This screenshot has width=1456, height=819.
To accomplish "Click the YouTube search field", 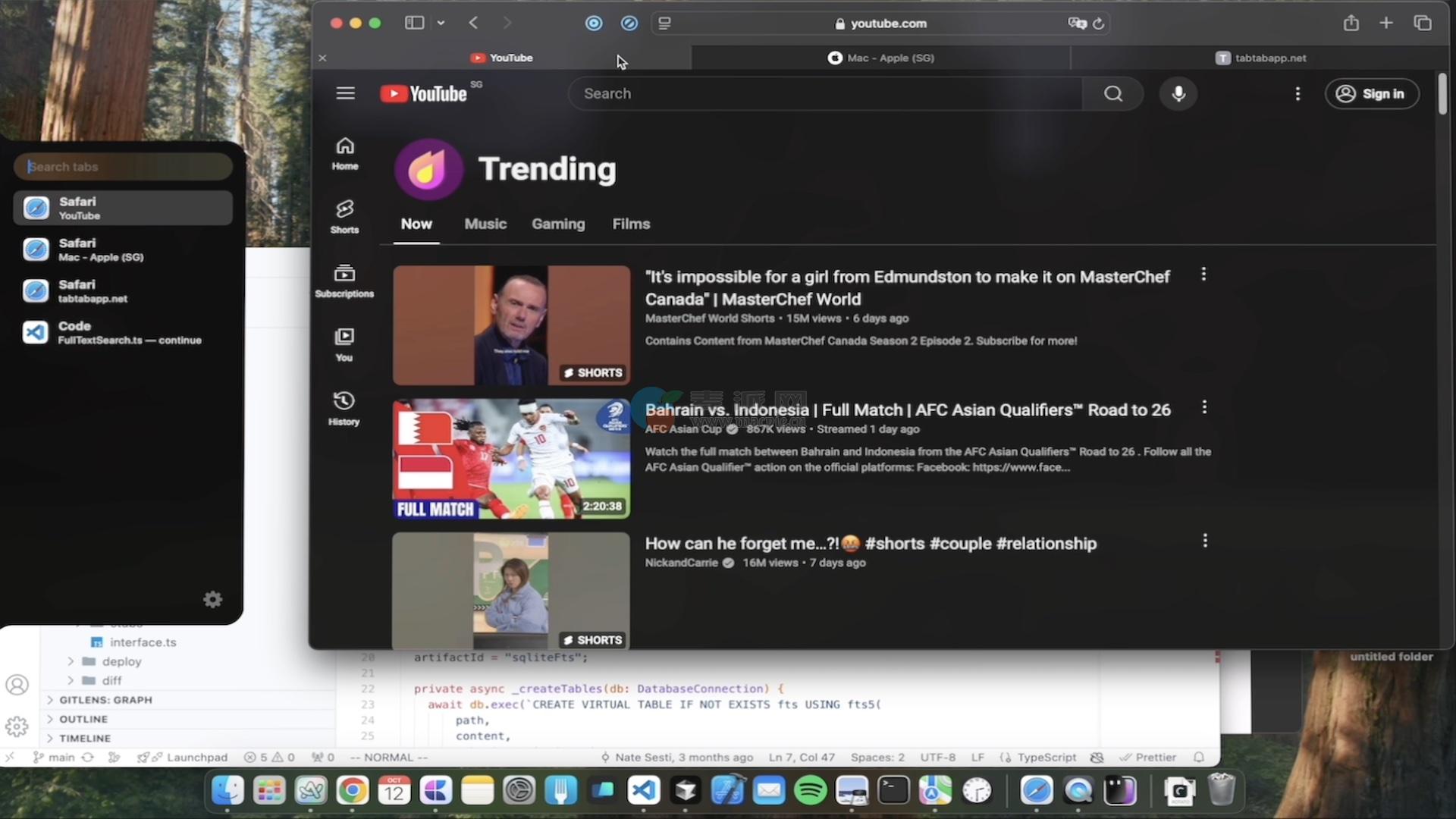I will click(x=825, y=93).
